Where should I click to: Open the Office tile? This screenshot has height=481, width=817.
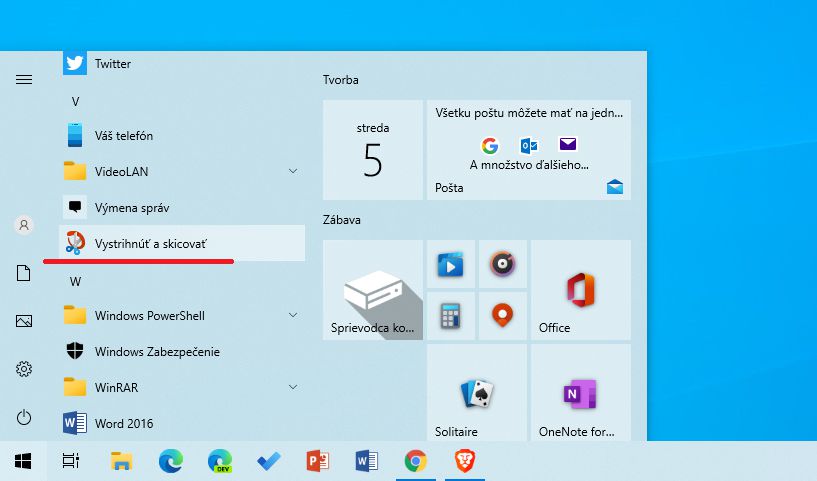[581, 290]
